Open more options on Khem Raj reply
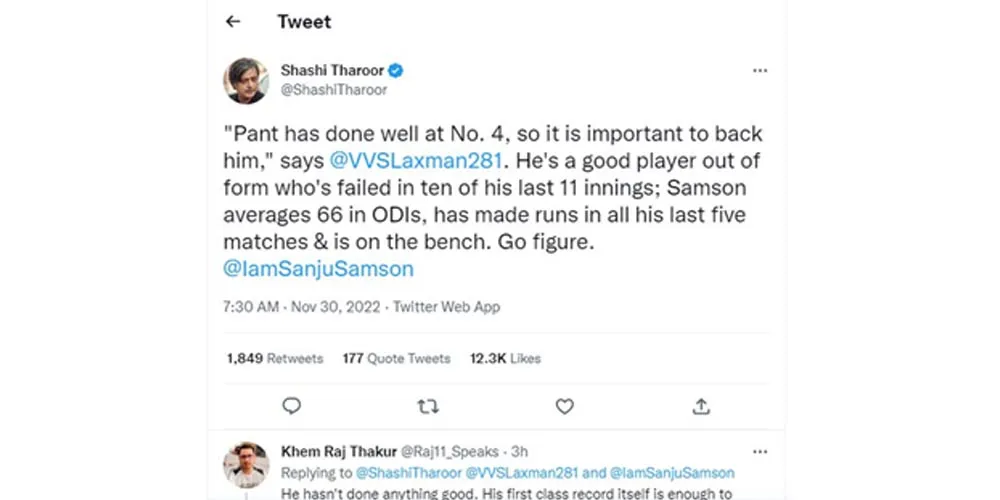This screenshot has width=1000, height=500. point(760,452)
